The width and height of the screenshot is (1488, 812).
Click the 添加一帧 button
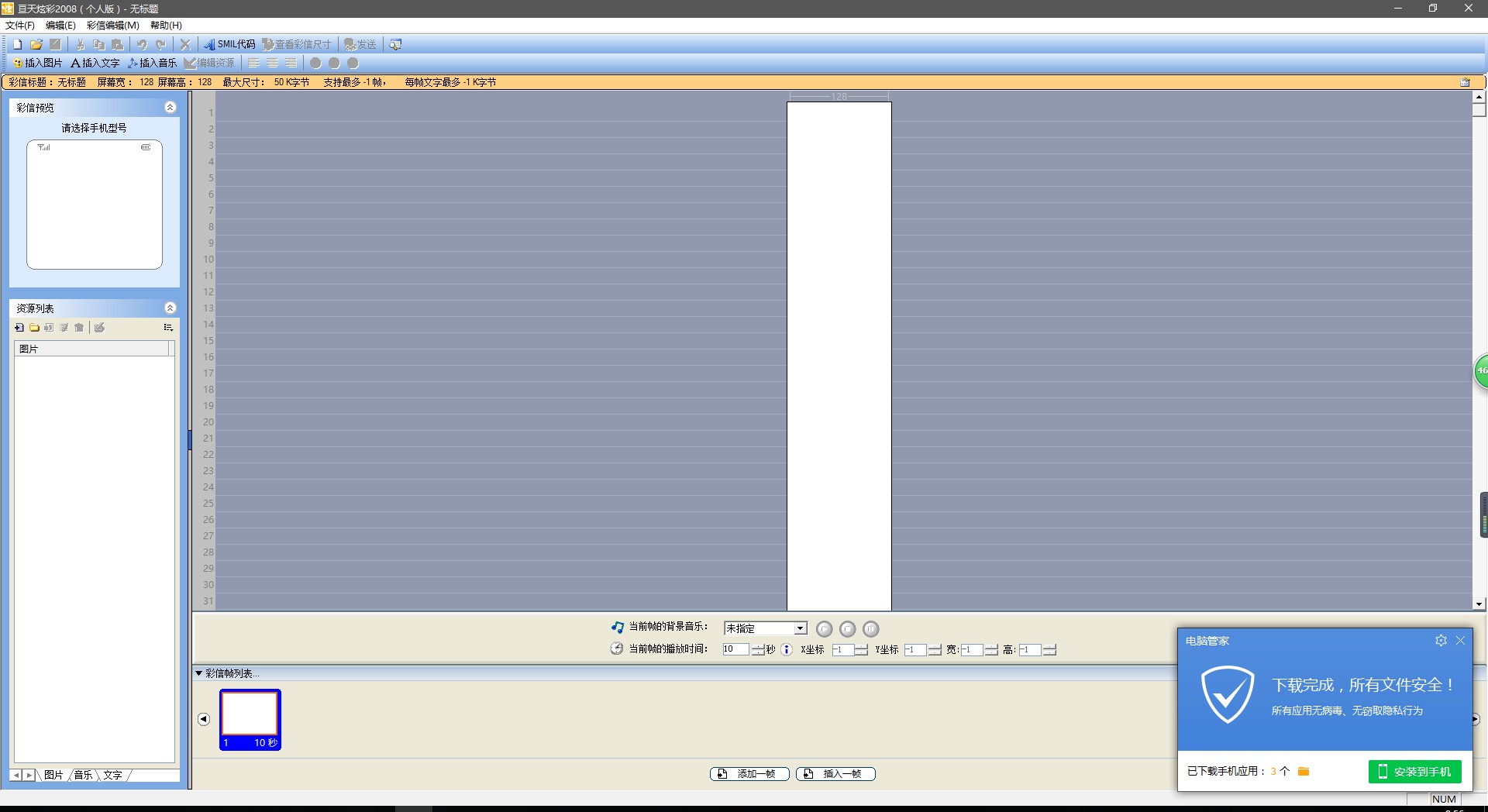pyautogui.click(x=749, y=773)
